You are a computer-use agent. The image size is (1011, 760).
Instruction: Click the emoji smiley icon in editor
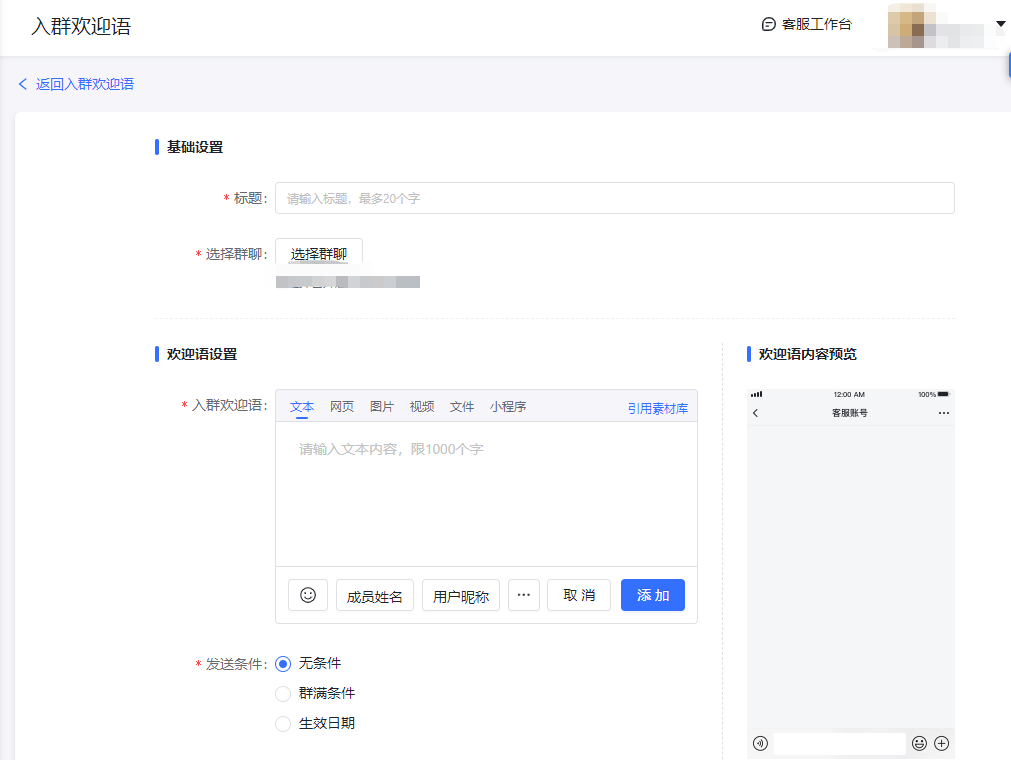pyautogui.click(x=308, y=595)
